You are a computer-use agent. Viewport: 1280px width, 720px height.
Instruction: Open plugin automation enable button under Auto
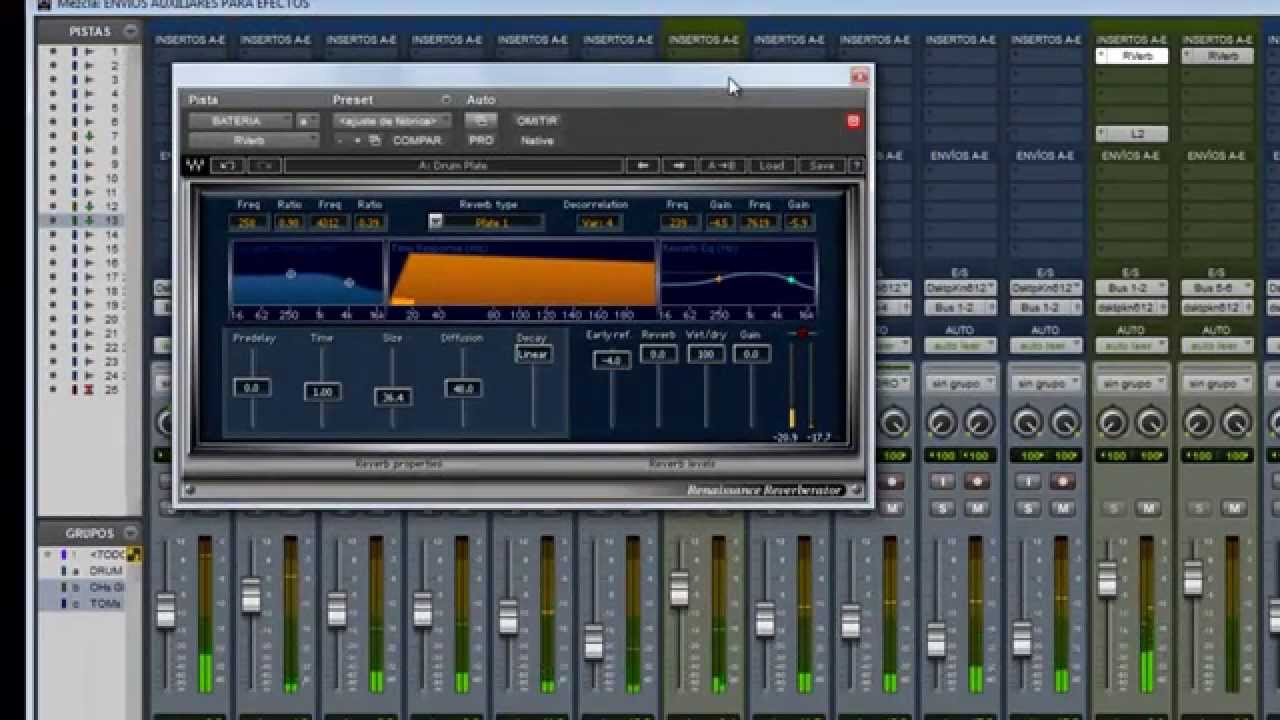click(481, 121)
